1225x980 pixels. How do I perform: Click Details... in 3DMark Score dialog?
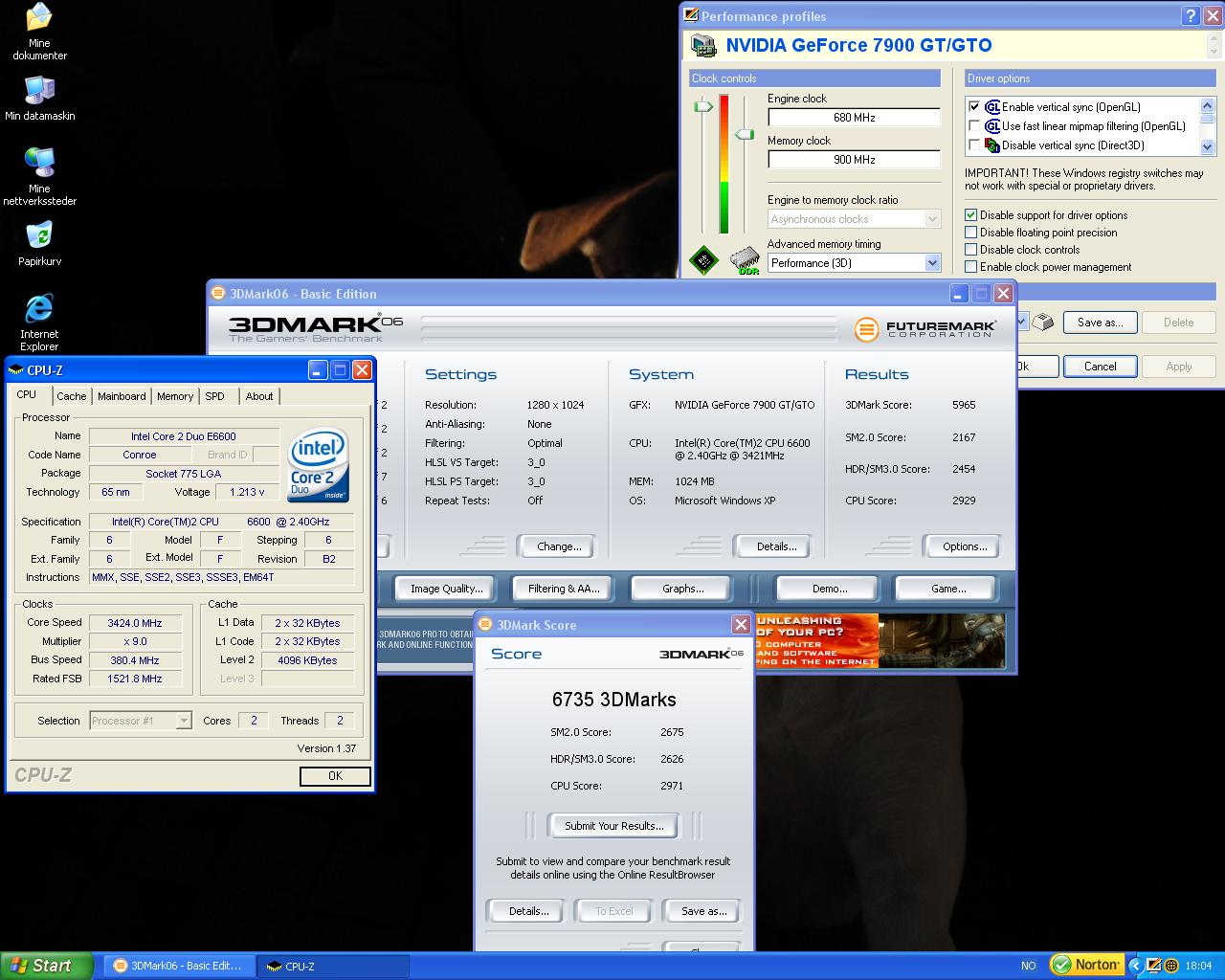pos(528,911)
